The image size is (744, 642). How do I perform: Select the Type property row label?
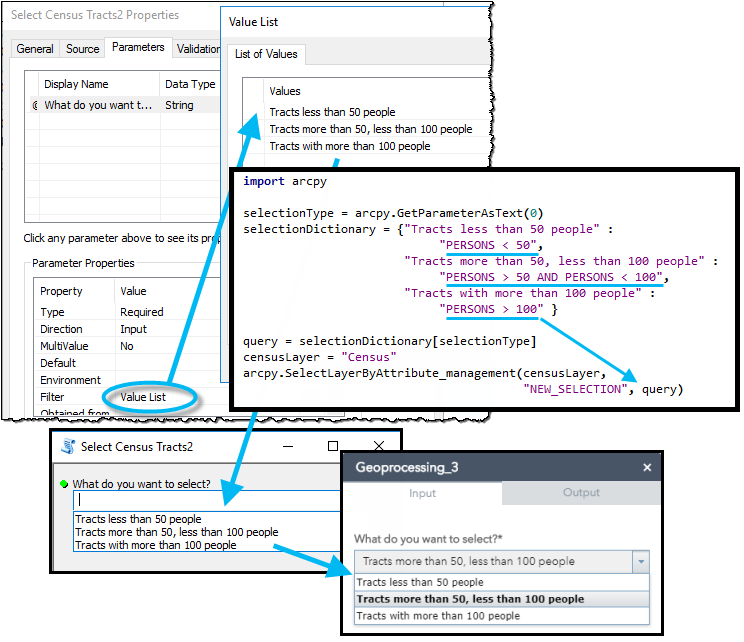(x=52, y=312)
